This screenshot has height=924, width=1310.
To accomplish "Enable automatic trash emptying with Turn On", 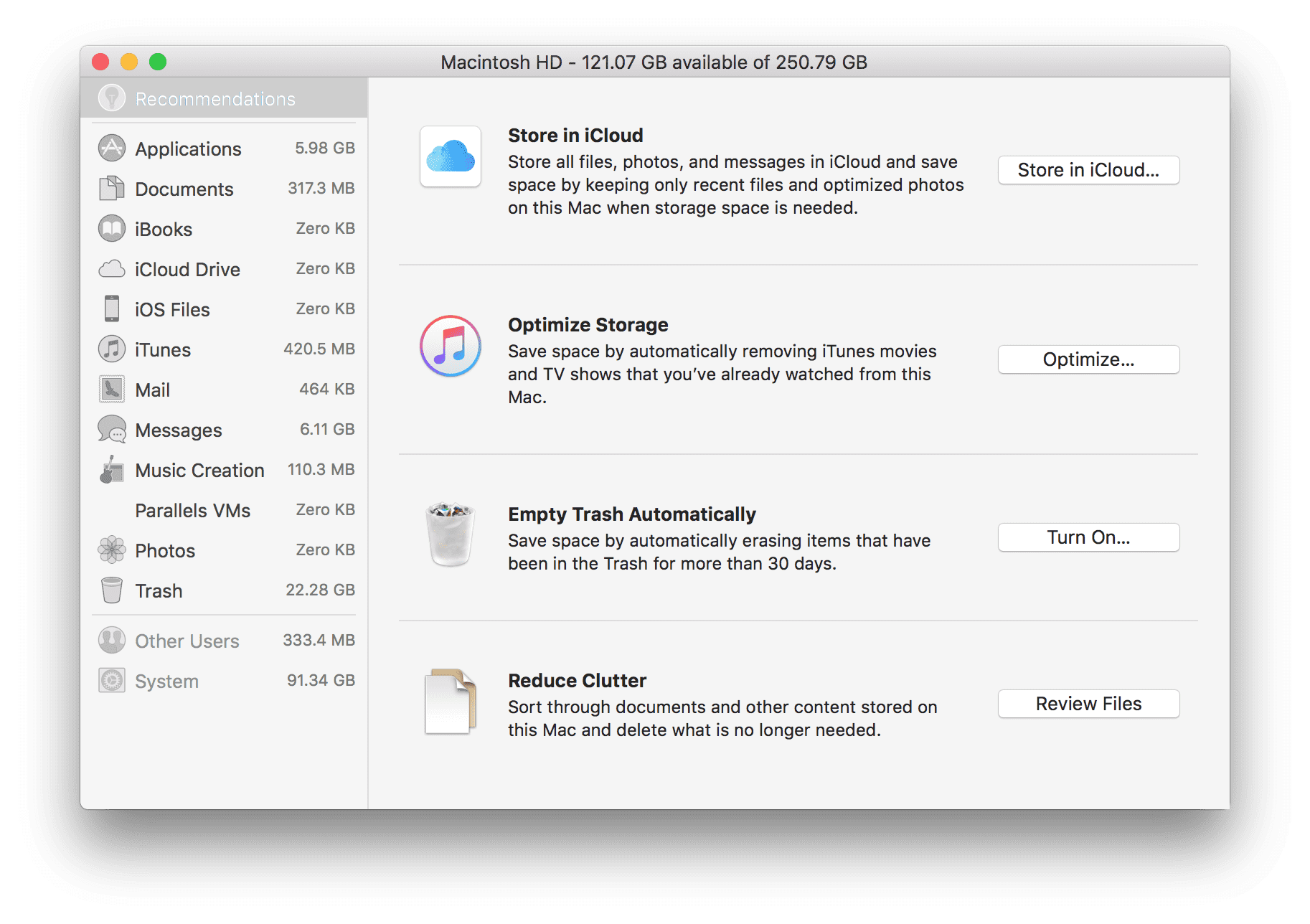I will click(1088, 537).
